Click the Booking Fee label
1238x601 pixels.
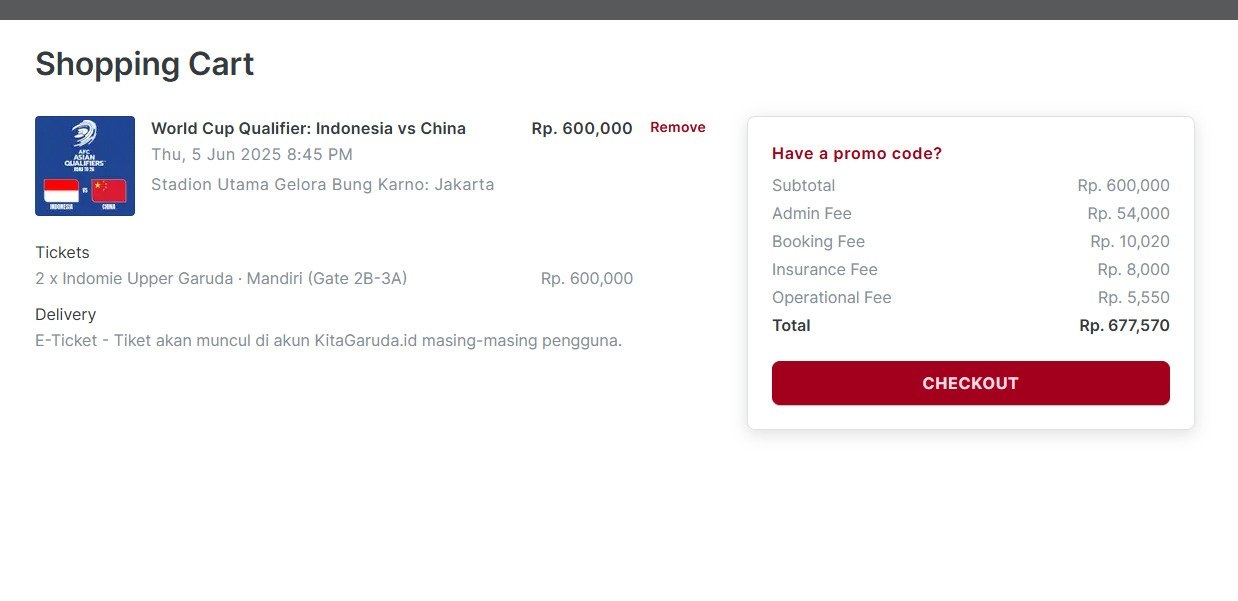coord(818,241)
